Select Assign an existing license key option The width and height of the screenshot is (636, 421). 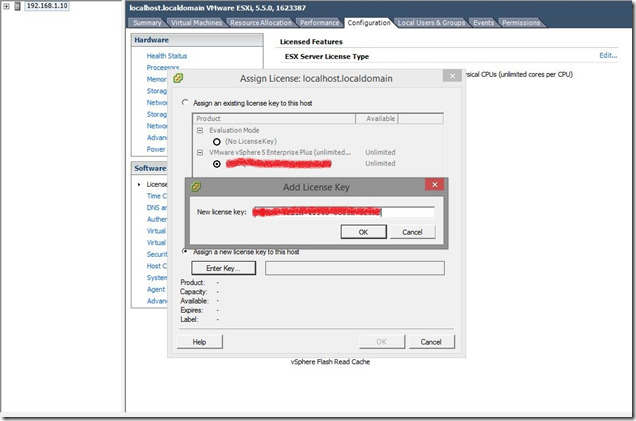click(185, 103)
